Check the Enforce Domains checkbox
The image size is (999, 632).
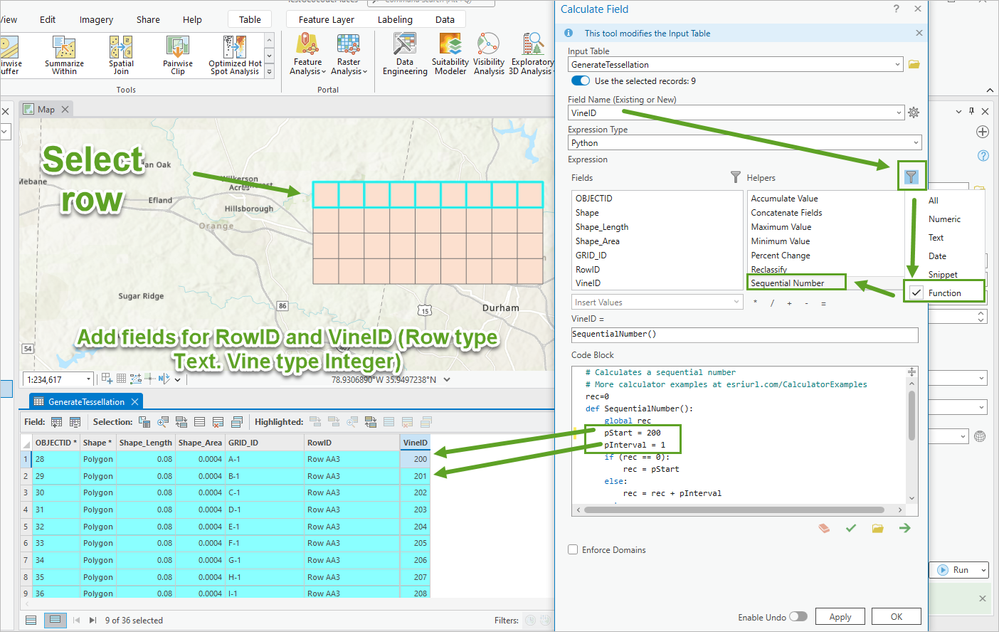pos(573,549)
